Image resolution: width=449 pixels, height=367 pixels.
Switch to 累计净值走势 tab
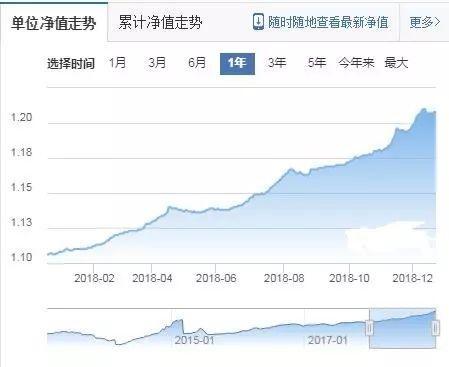[160, 22]
